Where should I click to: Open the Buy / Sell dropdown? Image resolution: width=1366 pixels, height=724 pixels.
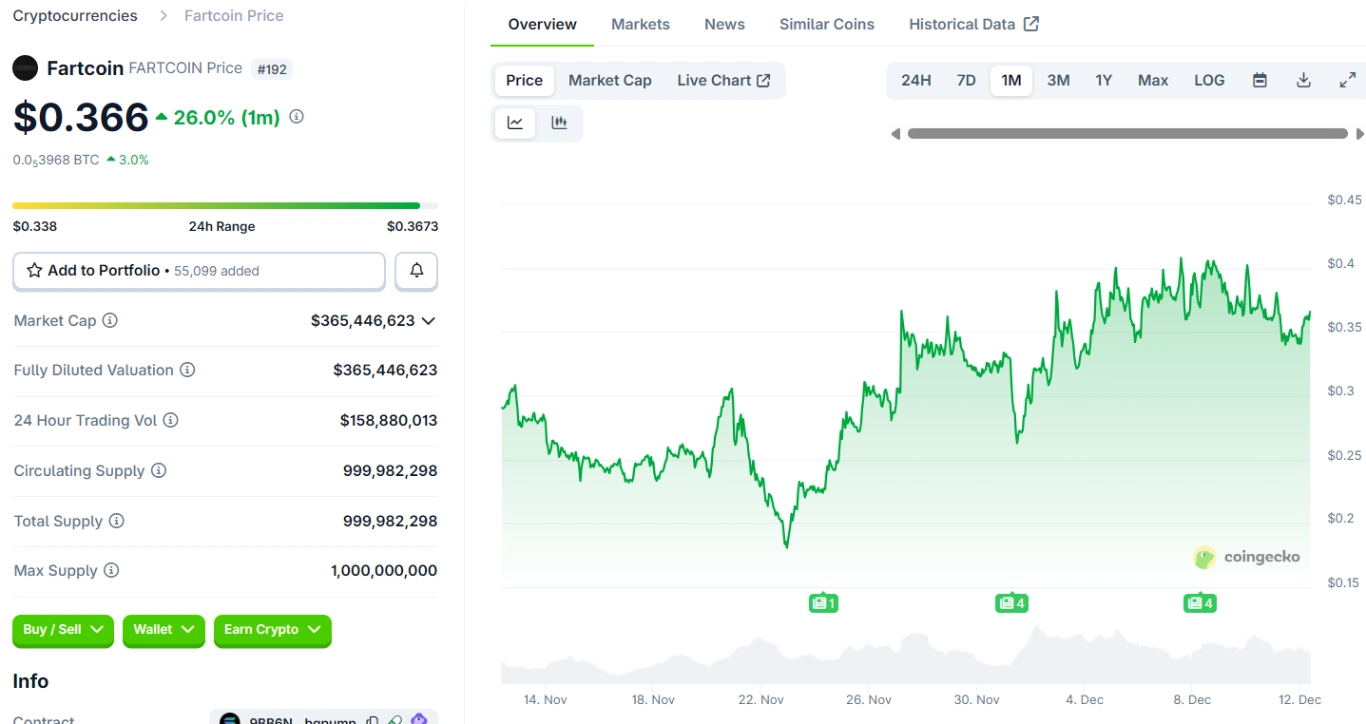[x=62, y=630]
